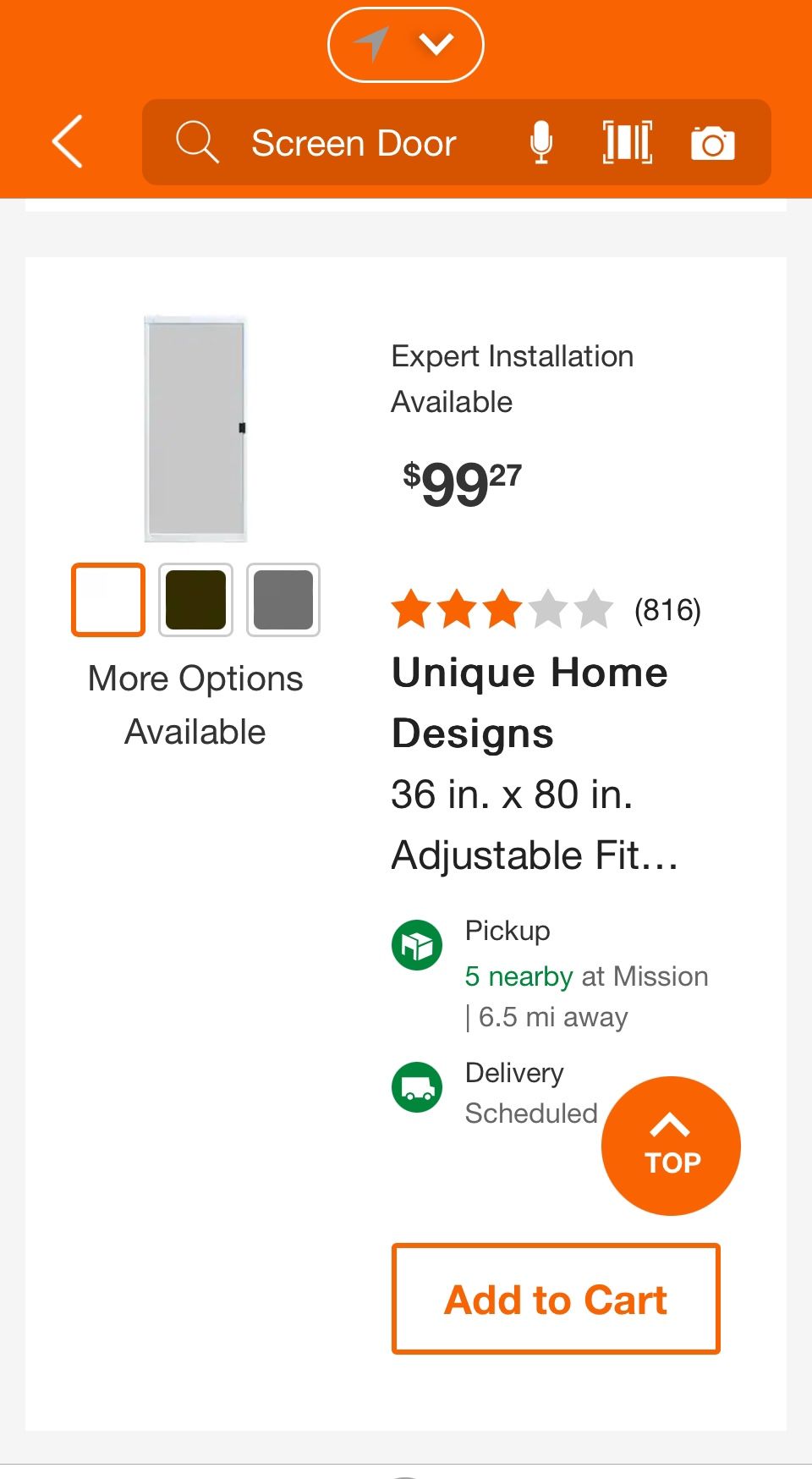Open the barcode scanner
Viewport: 812px width, 1479px height.
627,141
